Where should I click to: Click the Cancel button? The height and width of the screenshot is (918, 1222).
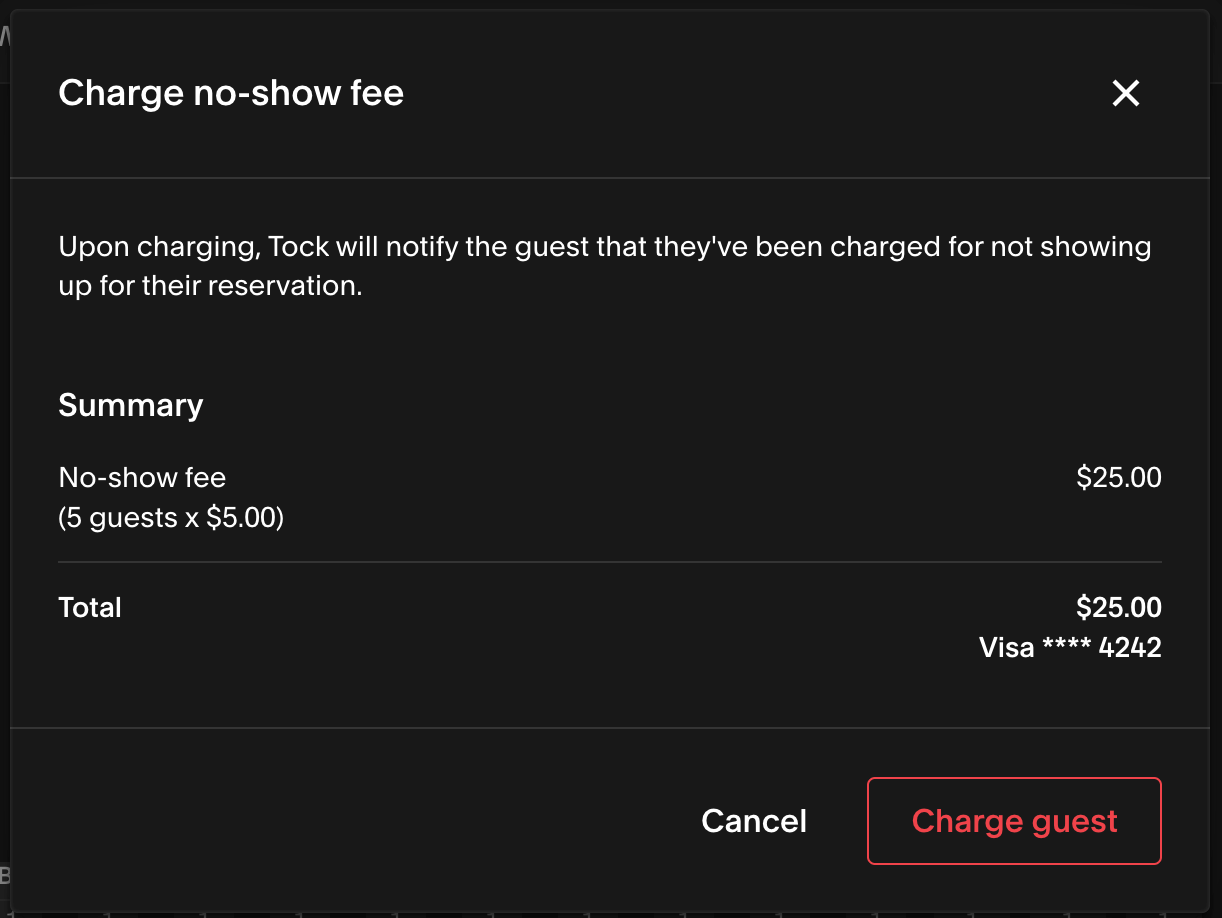(x=754, y=821)
